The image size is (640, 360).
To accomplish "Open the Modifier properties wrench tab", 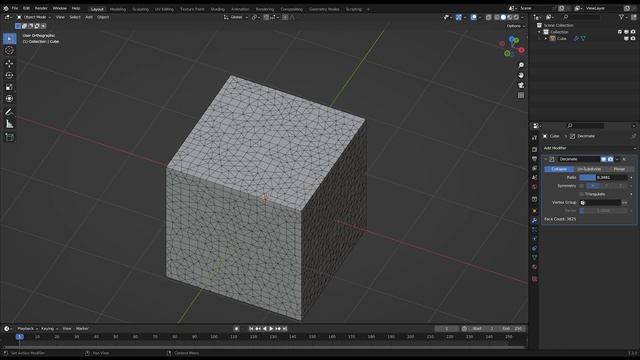I will click(534, 220).
